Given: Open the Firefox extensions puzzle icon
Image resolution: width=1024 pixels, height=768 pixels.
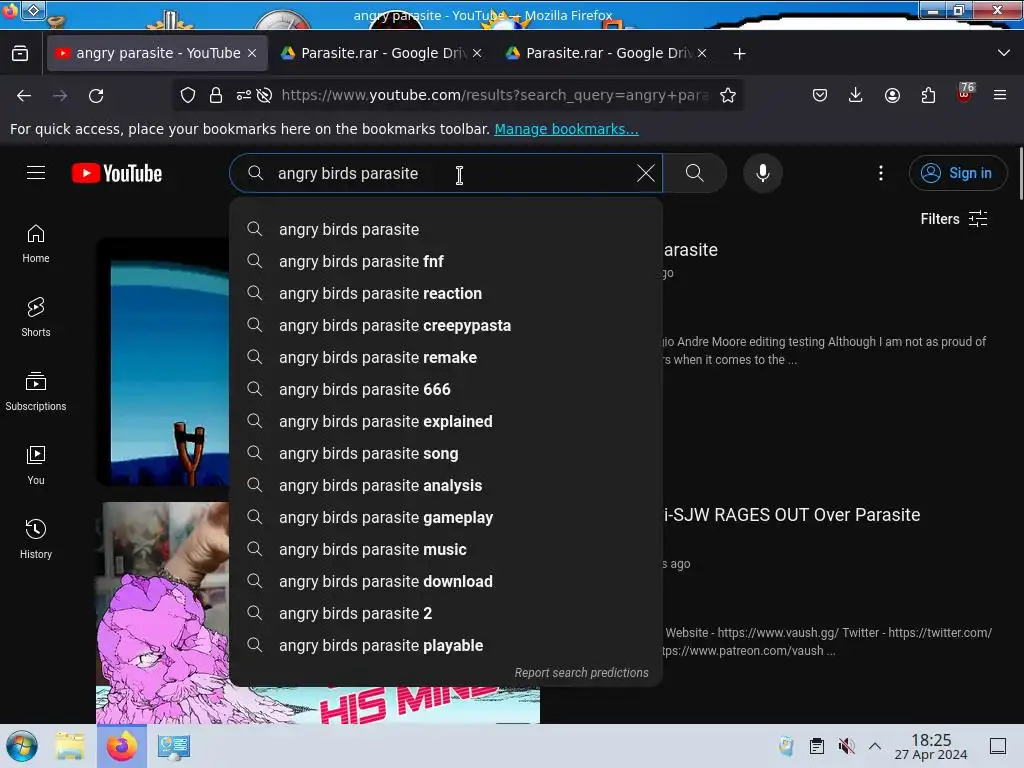Looking at the screenshot, I should (x=928, y=95).
